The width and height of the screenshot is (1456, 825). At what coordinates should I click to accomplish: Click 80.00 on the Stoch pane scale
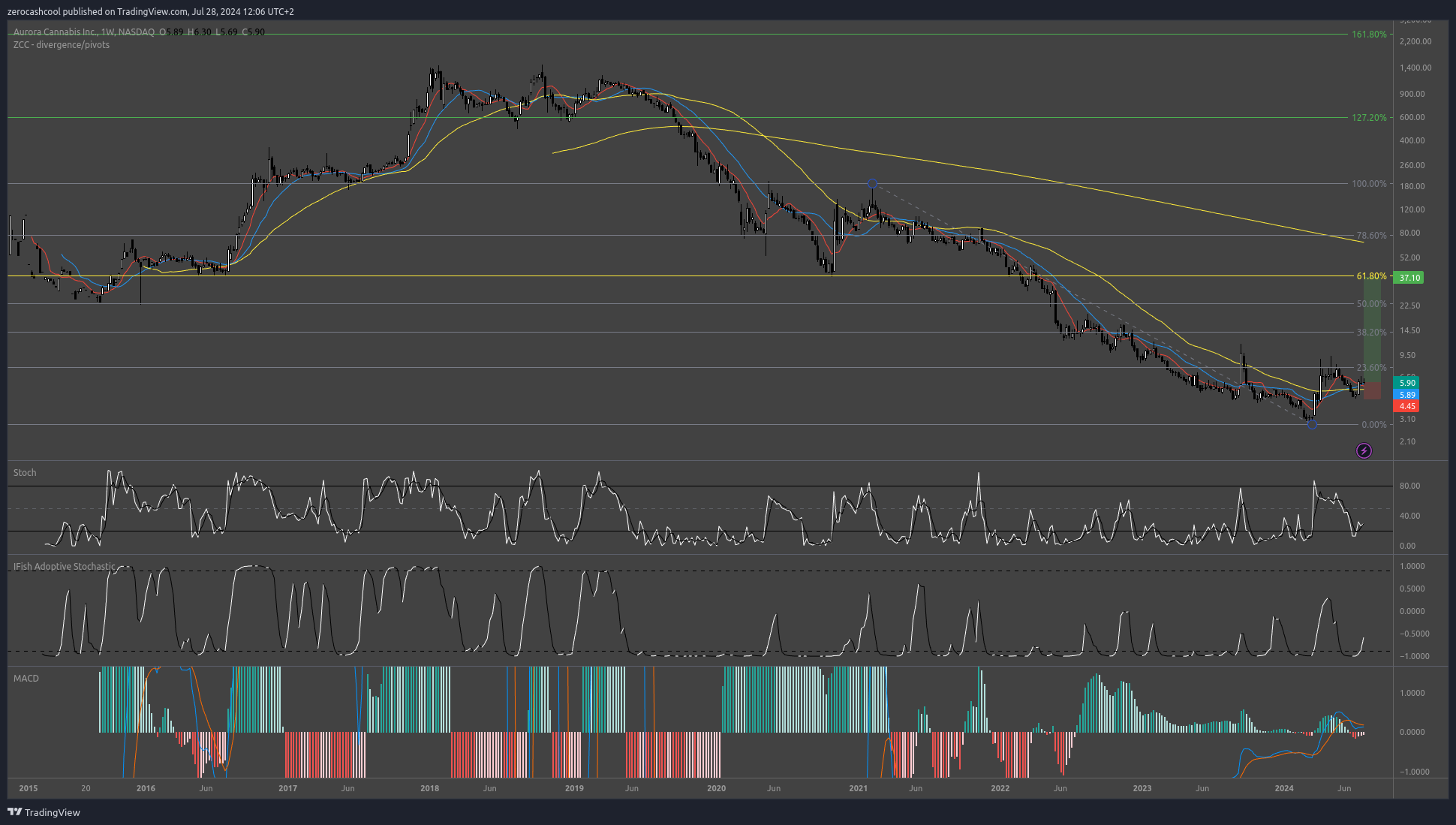tap(1410, 486)
